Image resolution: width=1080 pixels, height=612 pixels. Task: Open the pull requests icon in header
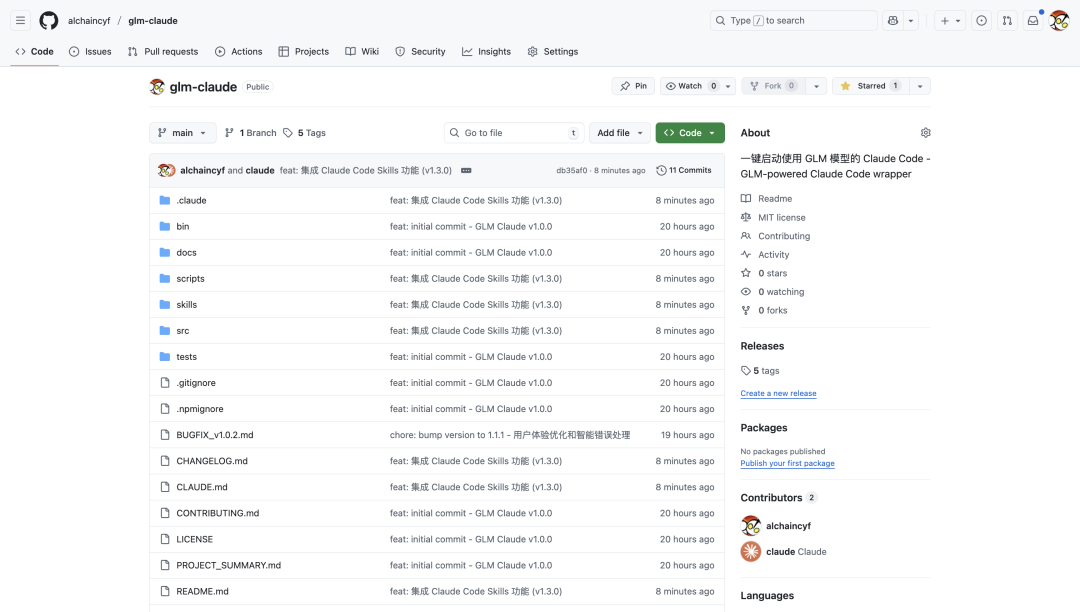click(1007, 21)
